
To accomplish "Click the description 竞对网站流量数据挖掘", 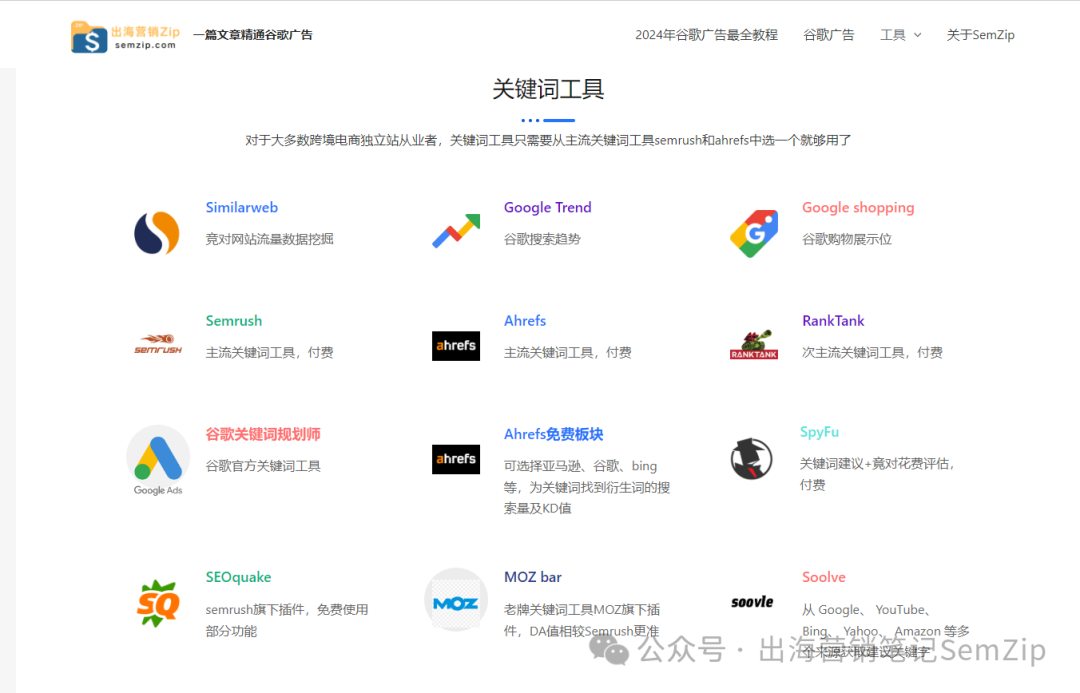I will pyautogui.click(x=269, y=239).
